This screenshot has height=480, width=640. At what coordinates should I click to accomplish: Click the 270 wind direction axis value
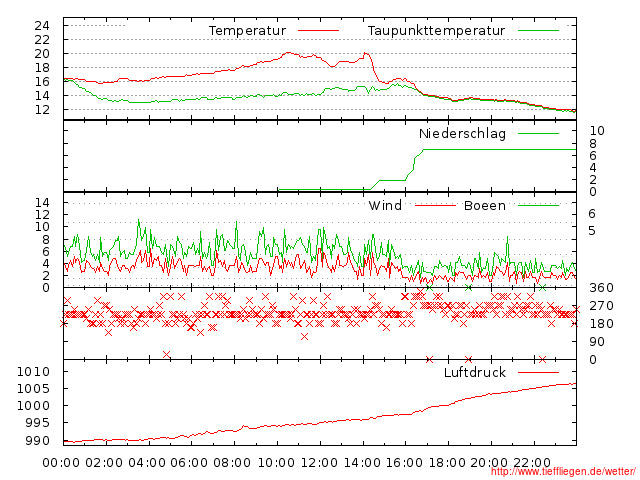click(x=601, y=306)
